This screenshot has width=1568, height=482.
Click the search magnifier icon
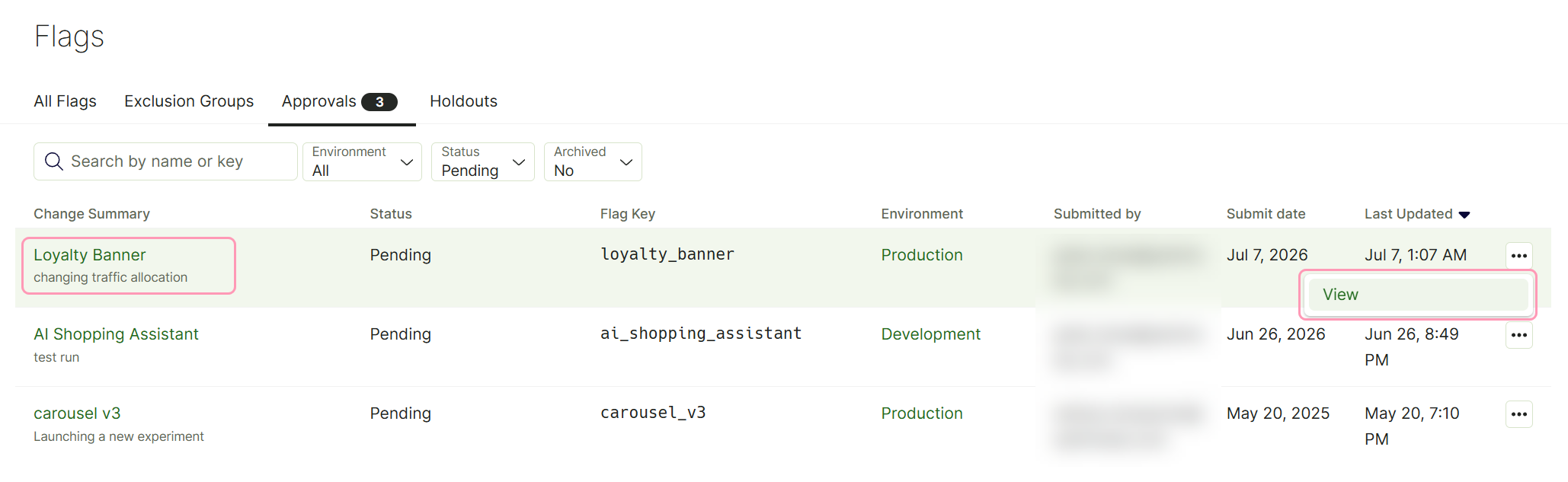tap(54, 161)
